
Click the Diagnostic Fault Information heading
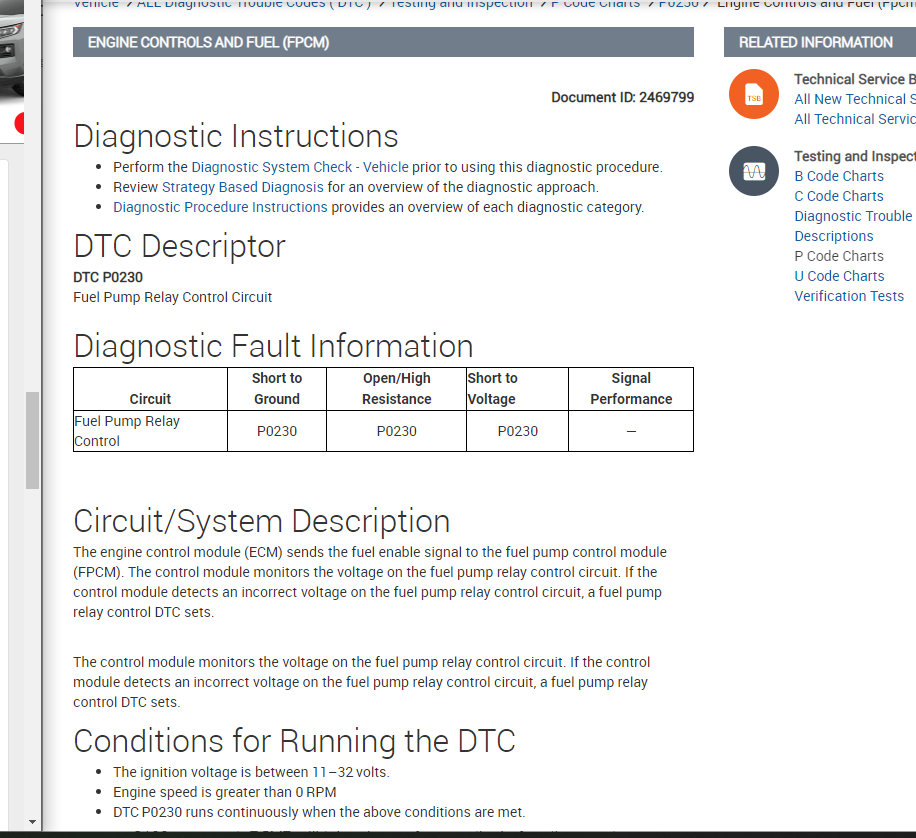273,346
